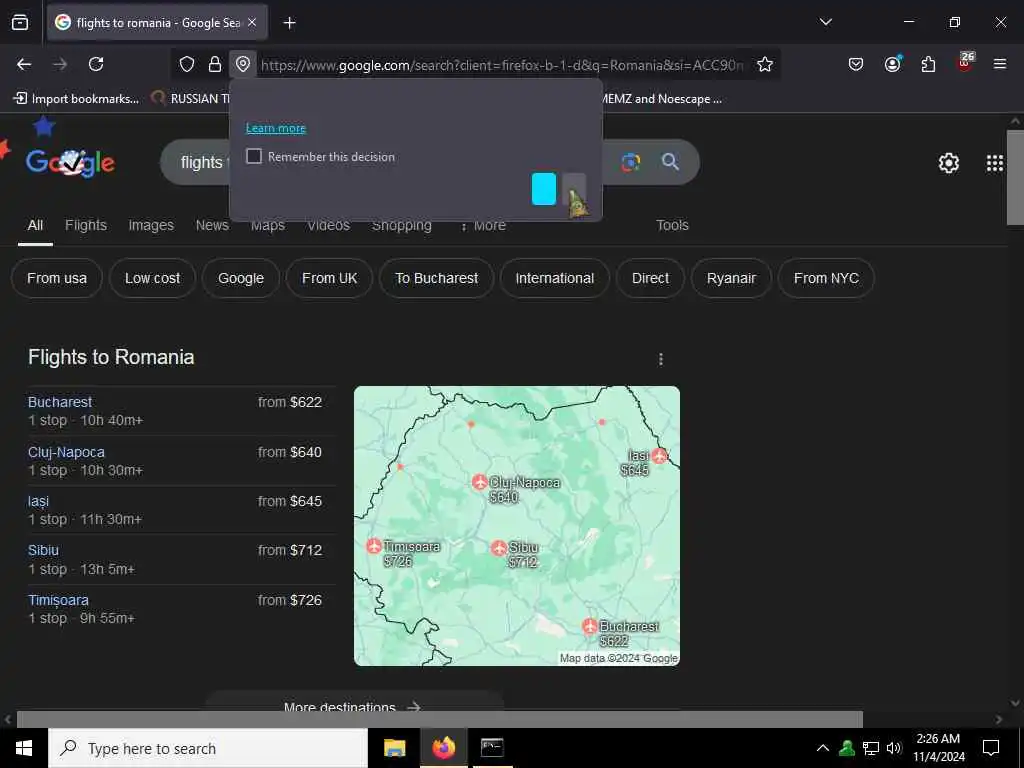Open uBlock extension icon showing 26
Image resolution: width=1024 pixels, height=768 pixels.
[x=965, y=63]
